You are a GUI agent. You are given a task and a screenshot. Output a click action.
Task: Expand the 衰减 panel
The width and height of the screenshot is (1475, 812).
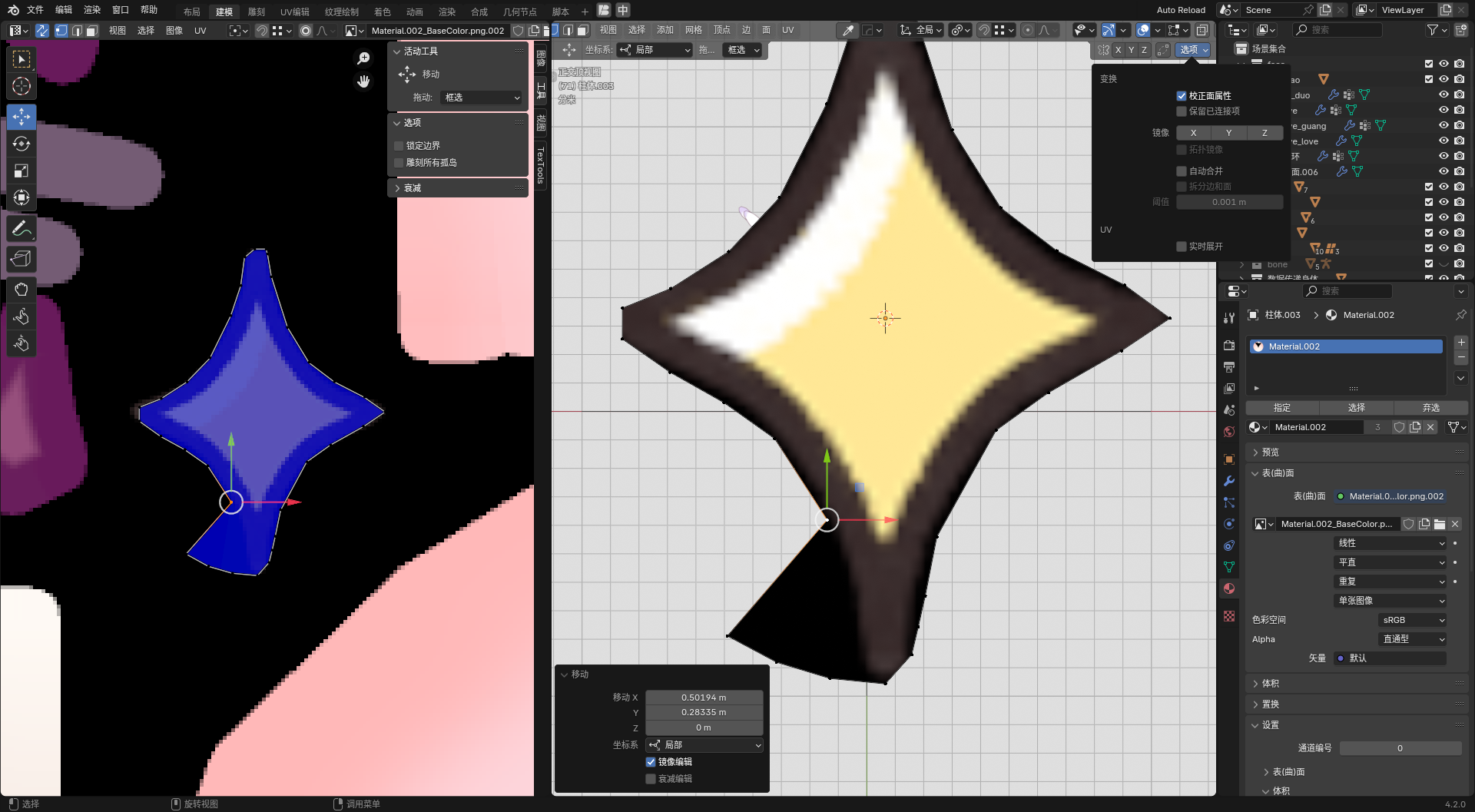[412, 188]
